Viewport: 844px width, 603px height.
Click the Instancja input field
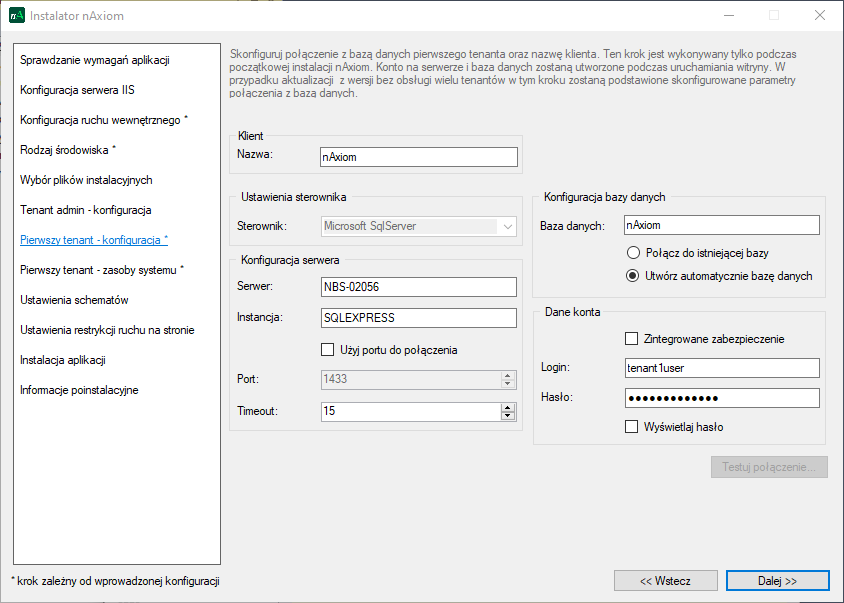[419, 318]
